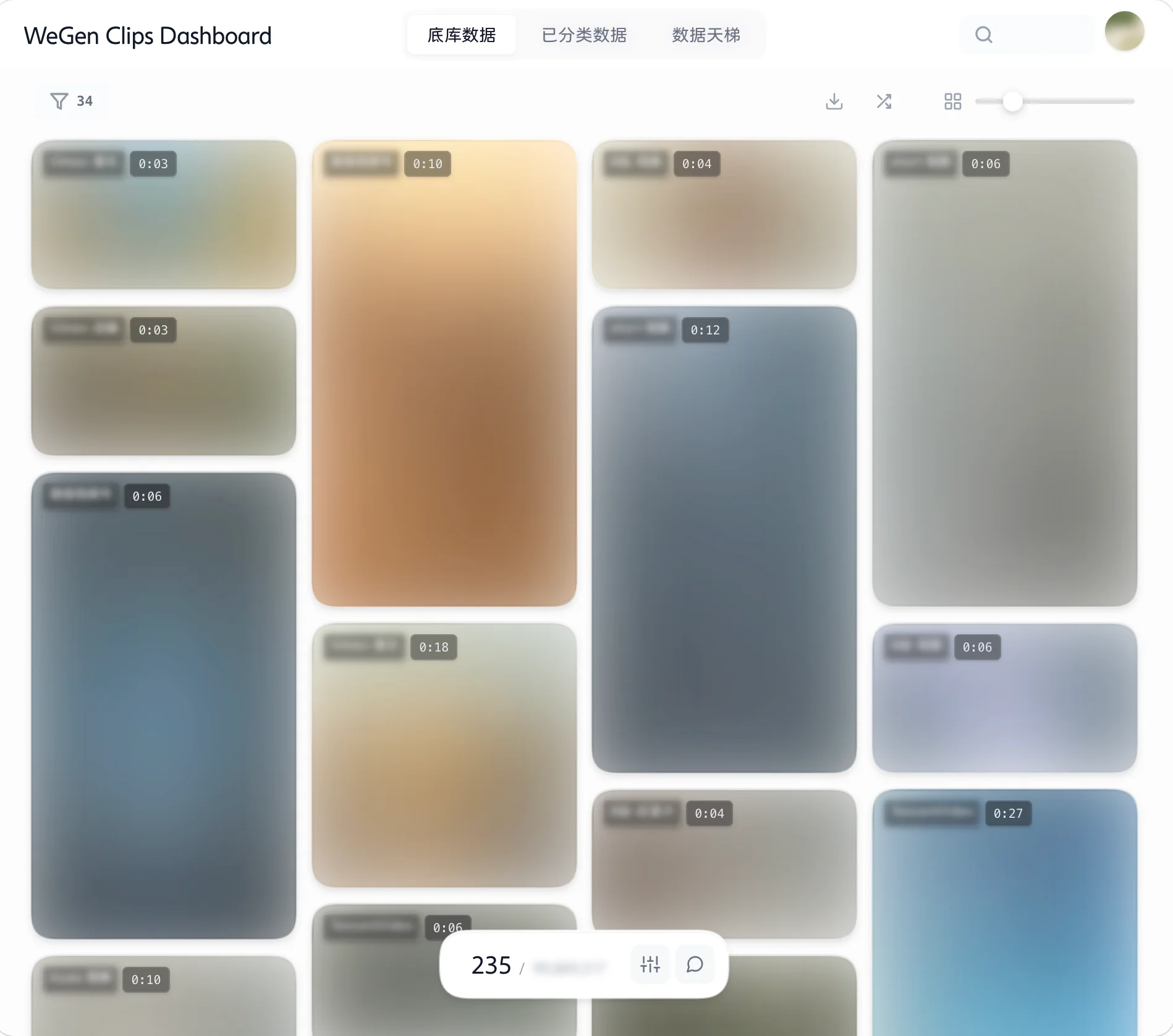Switch to the 已分类数据 tab
The width and height of the screenshot is (1173, 1036).
coord(584,35)
